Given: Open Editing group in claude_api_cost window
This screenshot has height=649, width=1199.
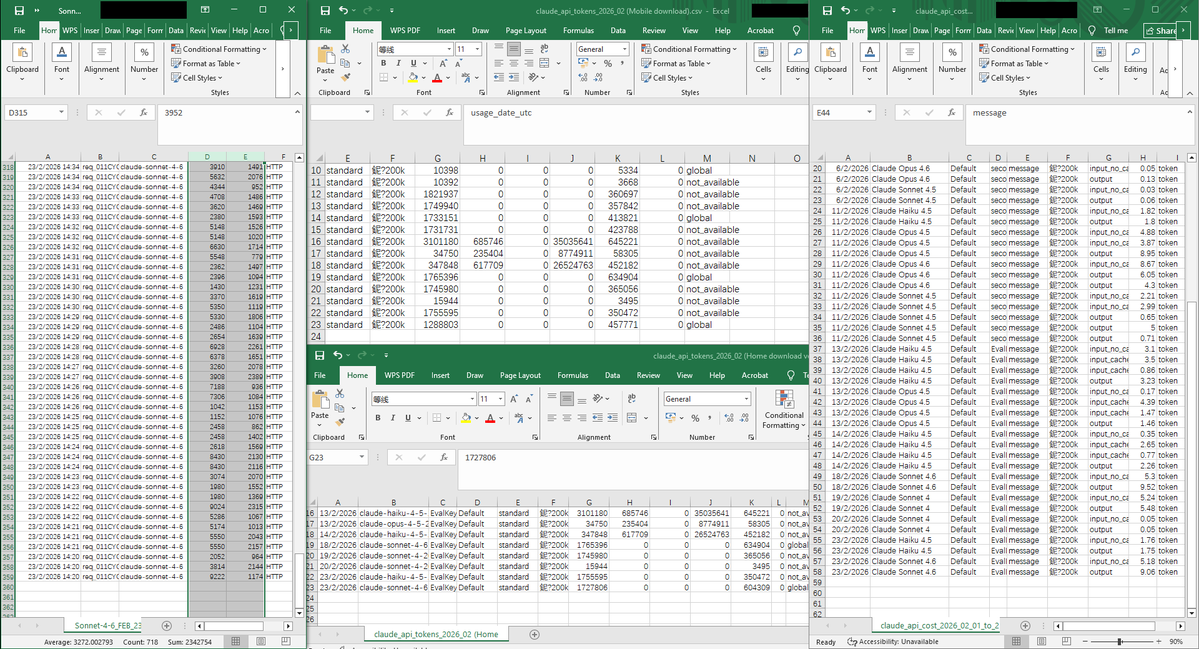Looking at the screenshot, I should coord(1135,62).
